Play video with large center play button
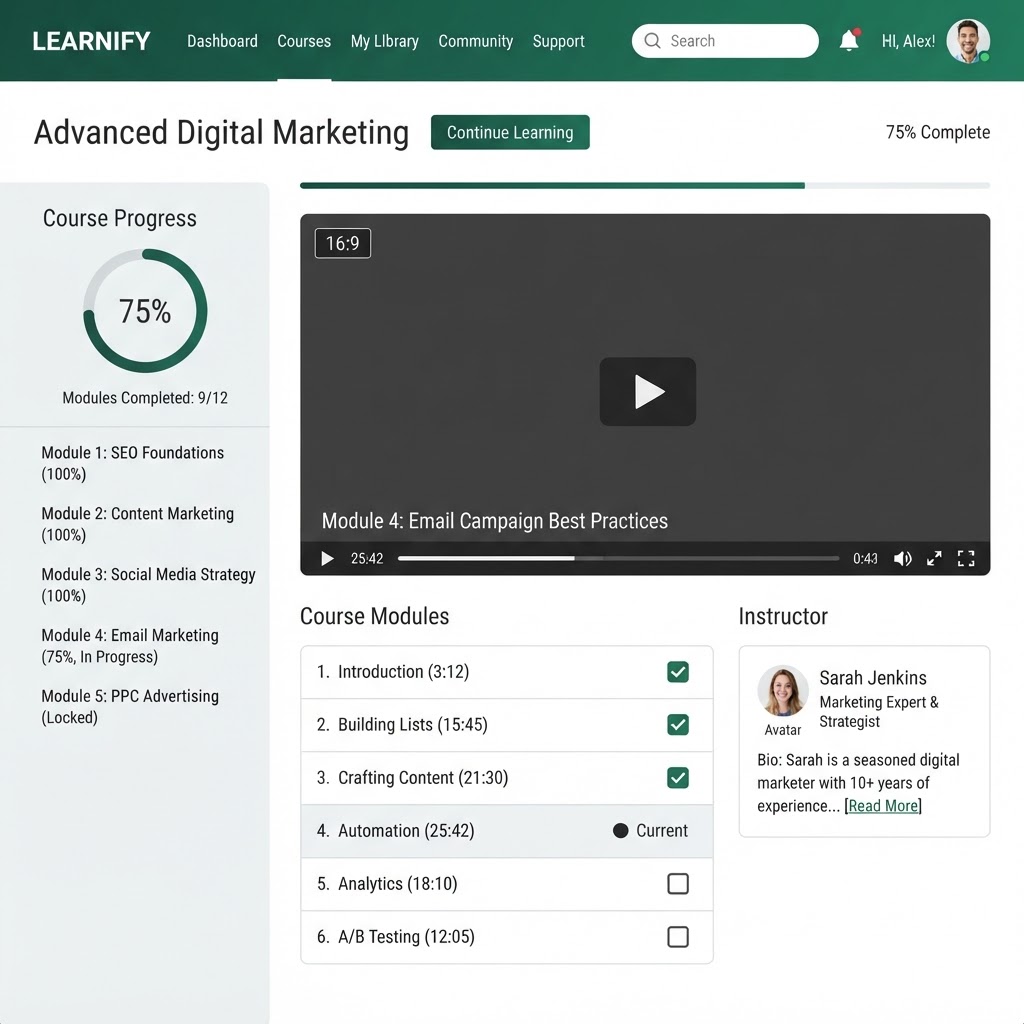 647,391
